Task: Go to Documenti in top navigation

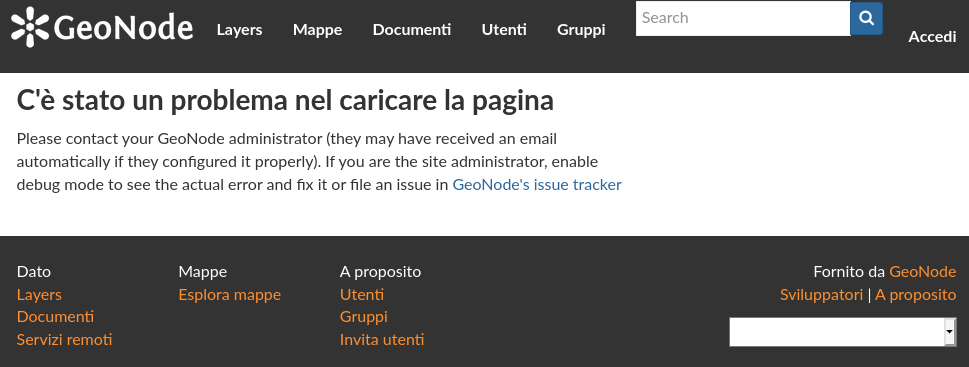Action: [x=412, y=30]
